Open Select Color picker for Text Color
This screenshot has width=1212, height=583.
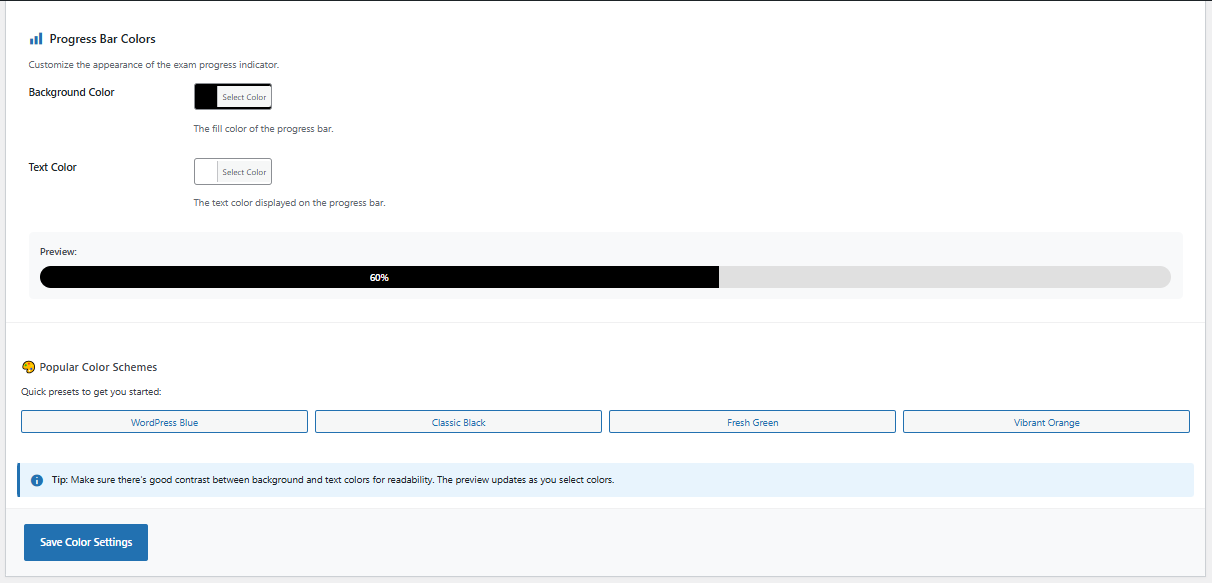pos(244,172)
